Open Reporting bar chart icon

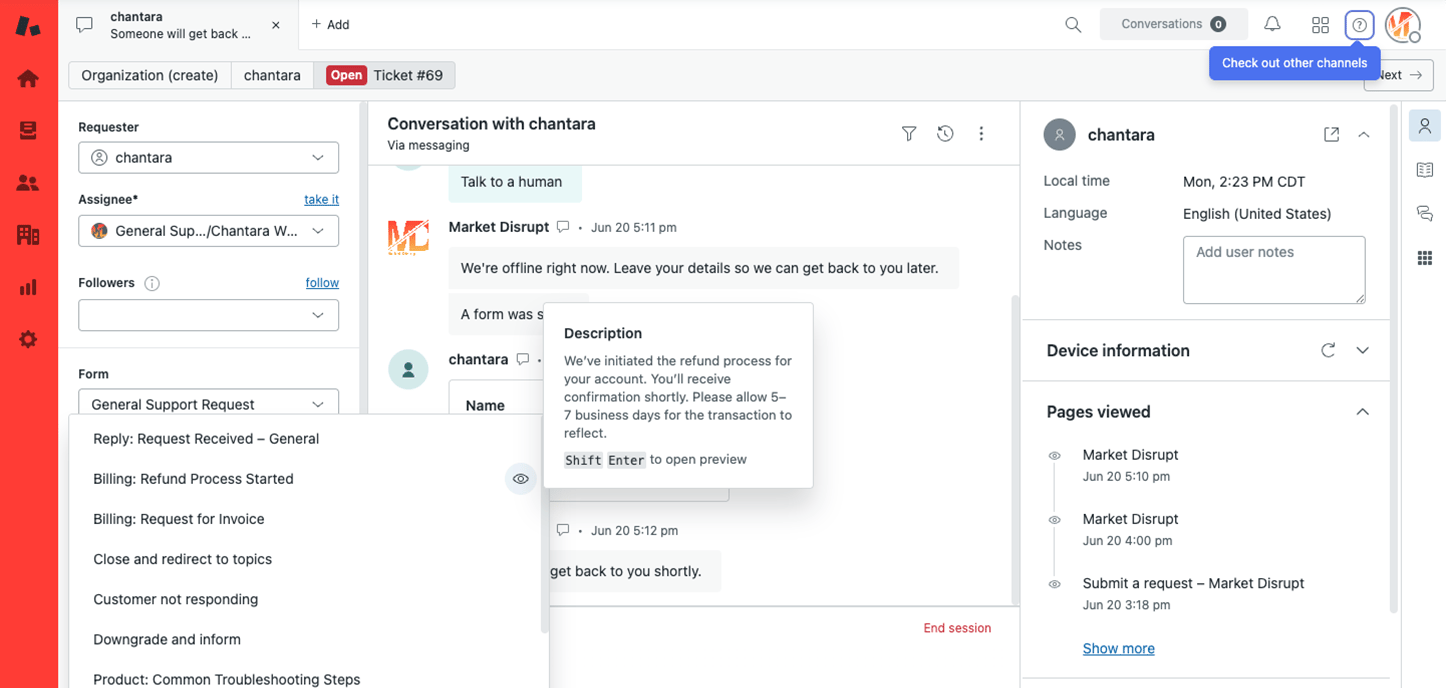pos(28,287)
